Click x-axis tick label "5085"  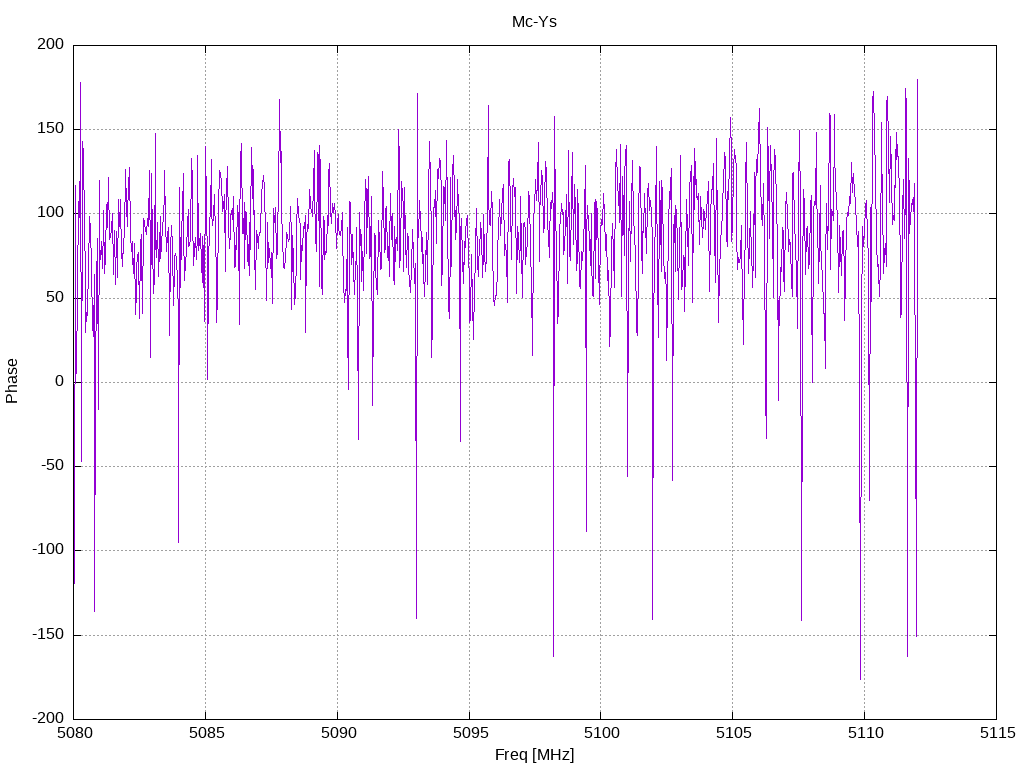coord(207,733)
